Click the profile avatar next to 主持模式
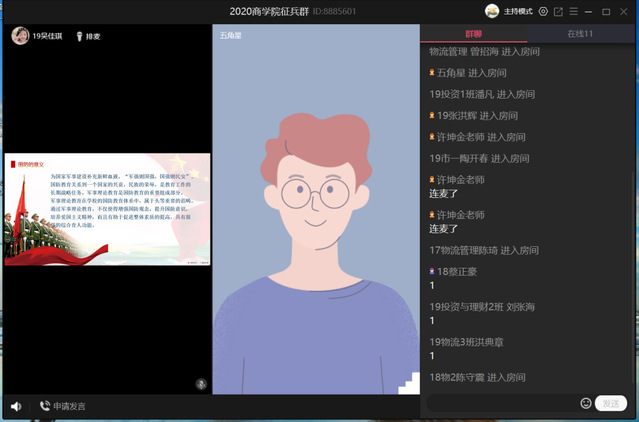Screen dimensions: 639x422 click(492, 12)
